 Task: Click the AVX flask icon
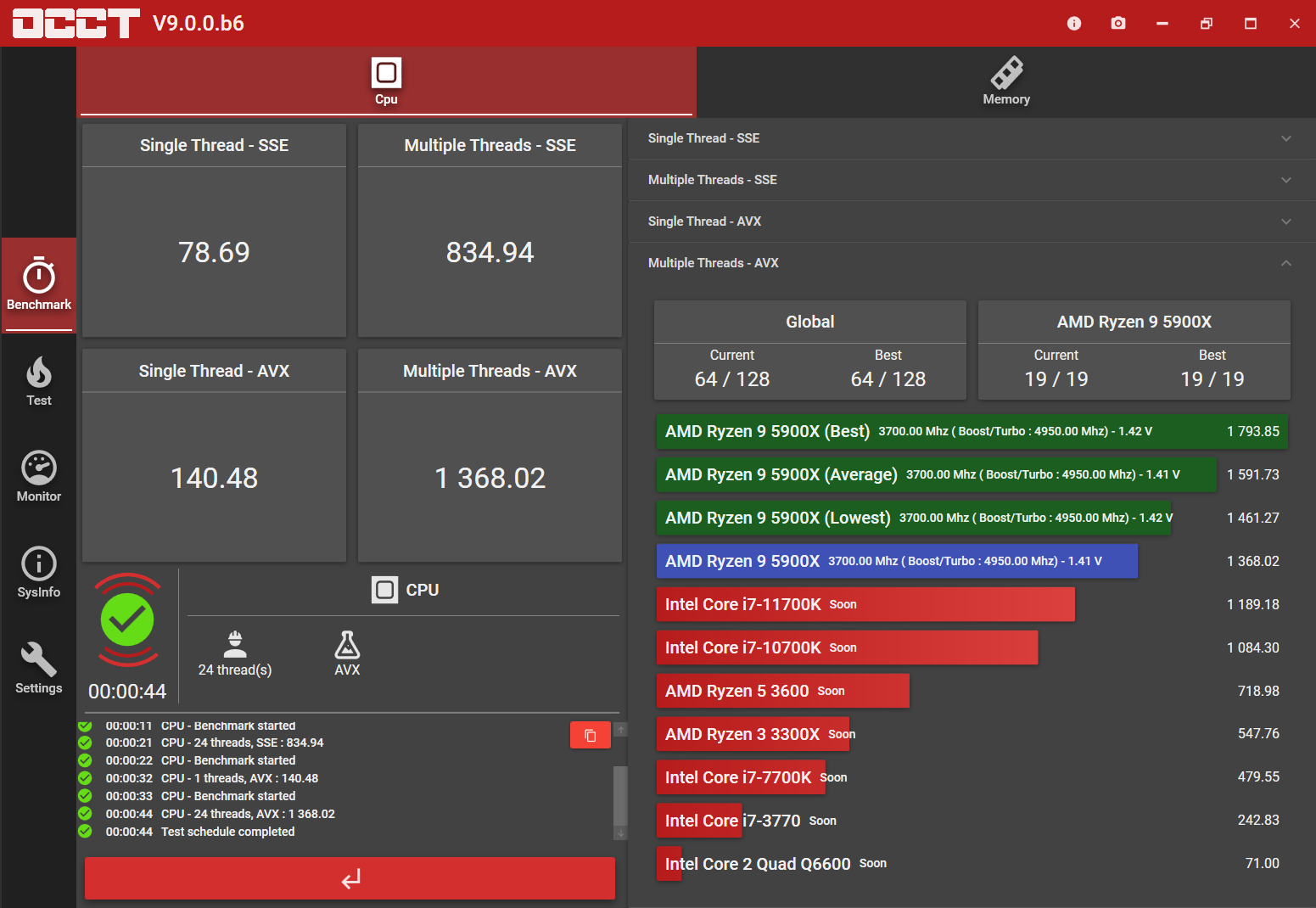coord(347,647)
